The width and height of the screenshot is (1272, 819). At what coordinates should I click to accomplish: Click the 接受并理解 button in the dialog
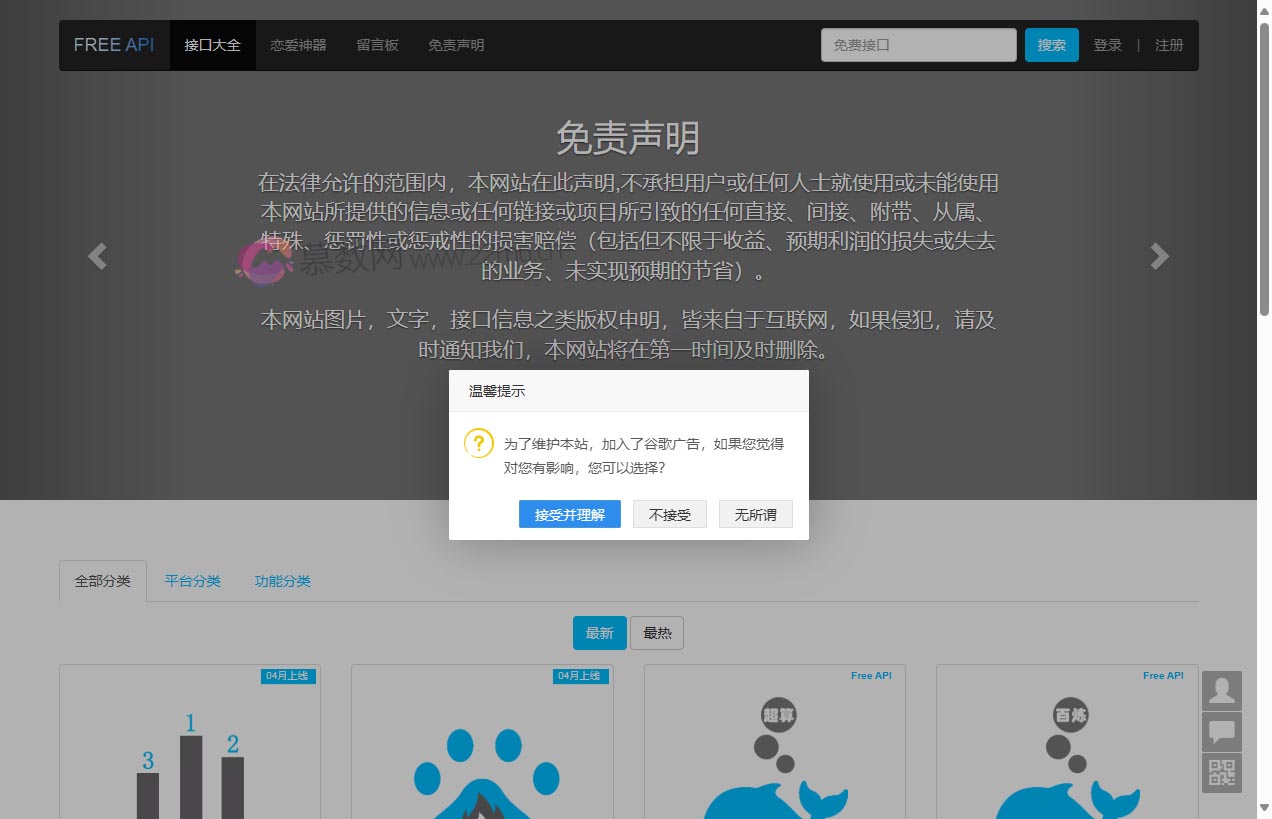coord(569,515)
